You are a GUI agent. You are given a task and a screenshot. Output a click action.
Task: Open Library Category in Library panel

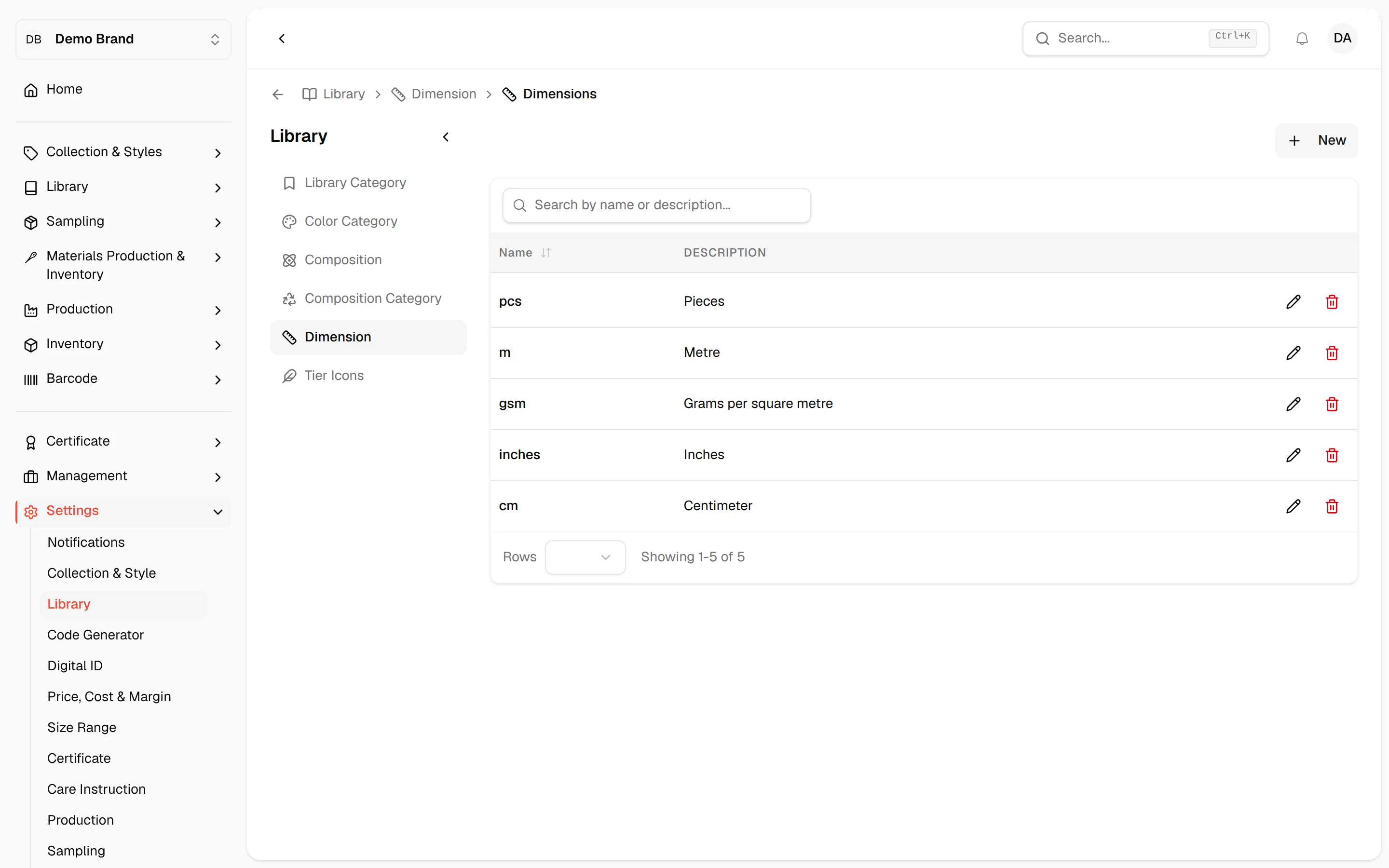(368, 183)
